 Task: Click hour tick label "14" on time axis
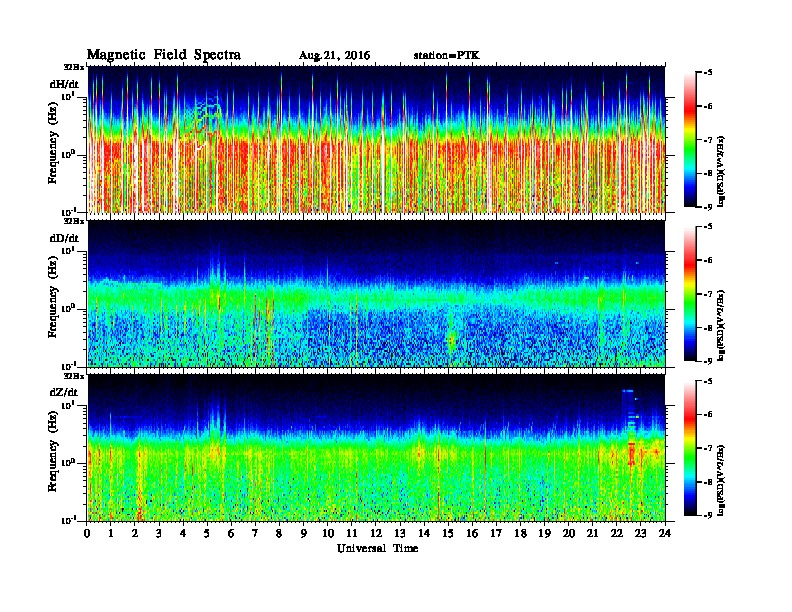pos(424,533)
